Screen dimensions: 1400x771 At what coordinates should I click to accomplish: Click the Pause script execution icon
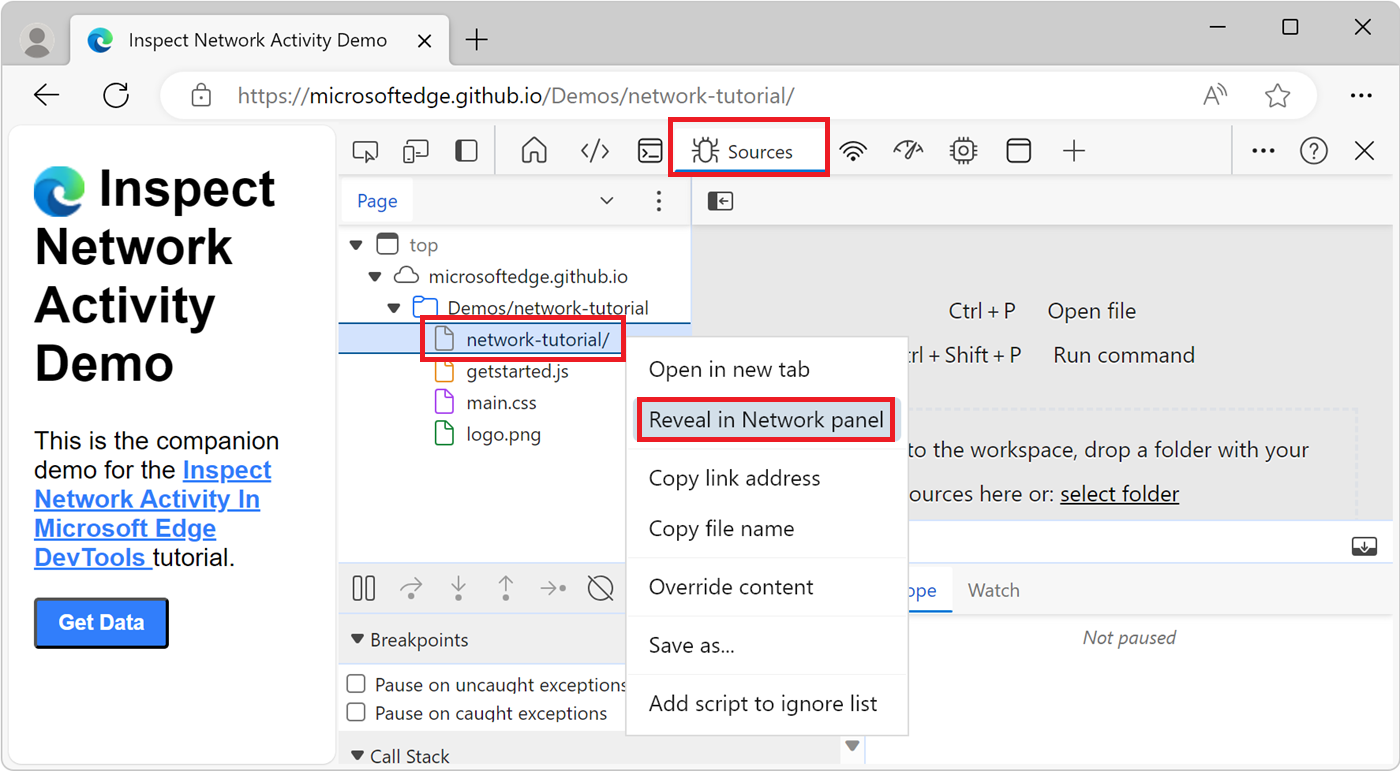[363, 588]
